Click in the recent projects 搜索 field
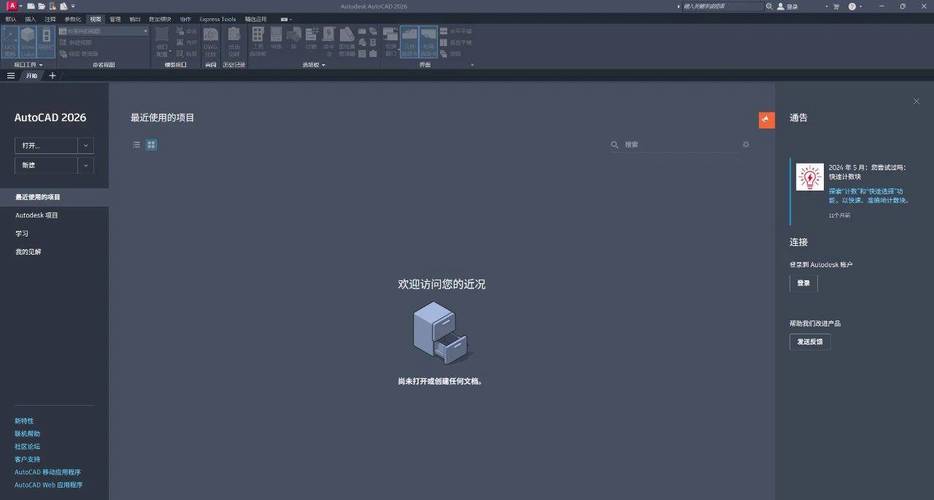Viewport: 934px width, 500px height. [680, 145]
